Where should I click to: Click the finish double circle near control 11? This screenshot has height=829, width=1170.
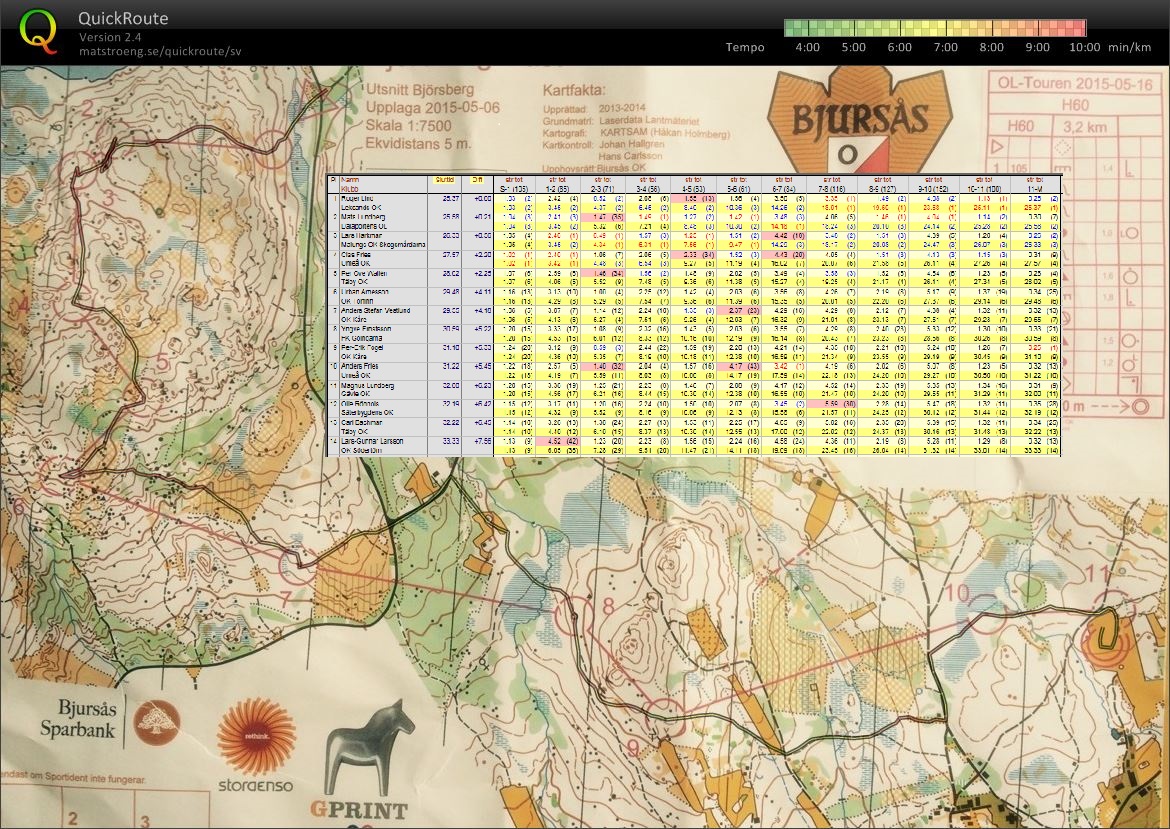[1105, 643]
